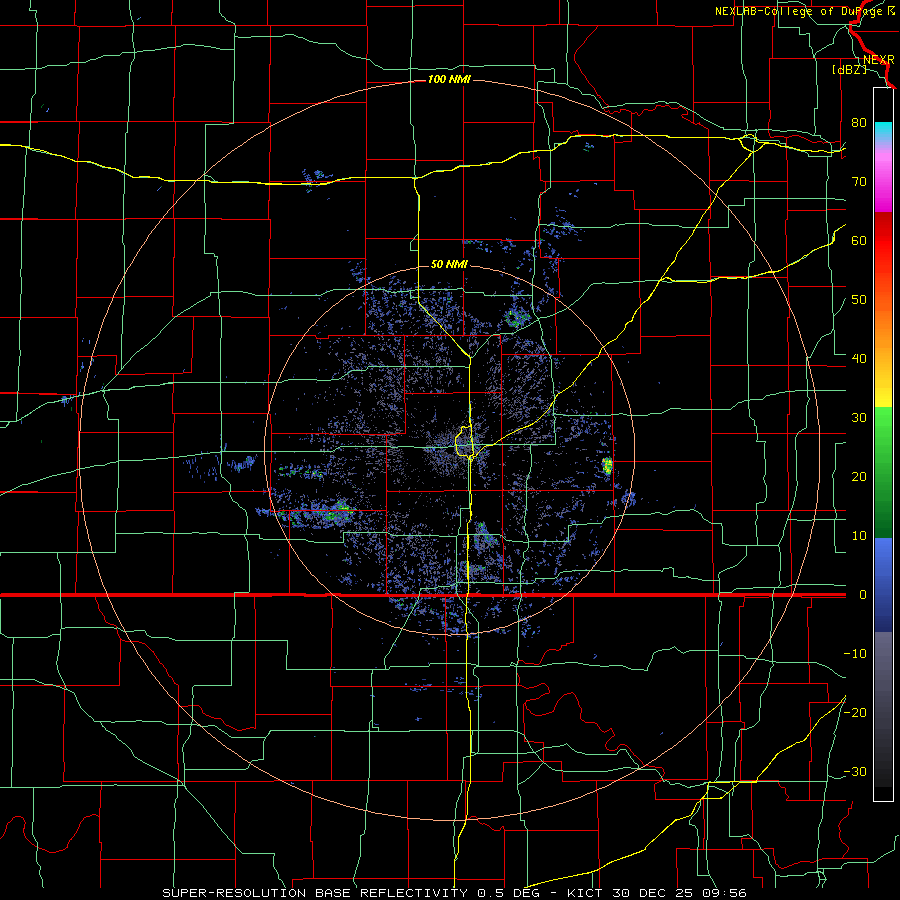
Task: Click the -30 value on the dBZ scale
Action: 855,772
